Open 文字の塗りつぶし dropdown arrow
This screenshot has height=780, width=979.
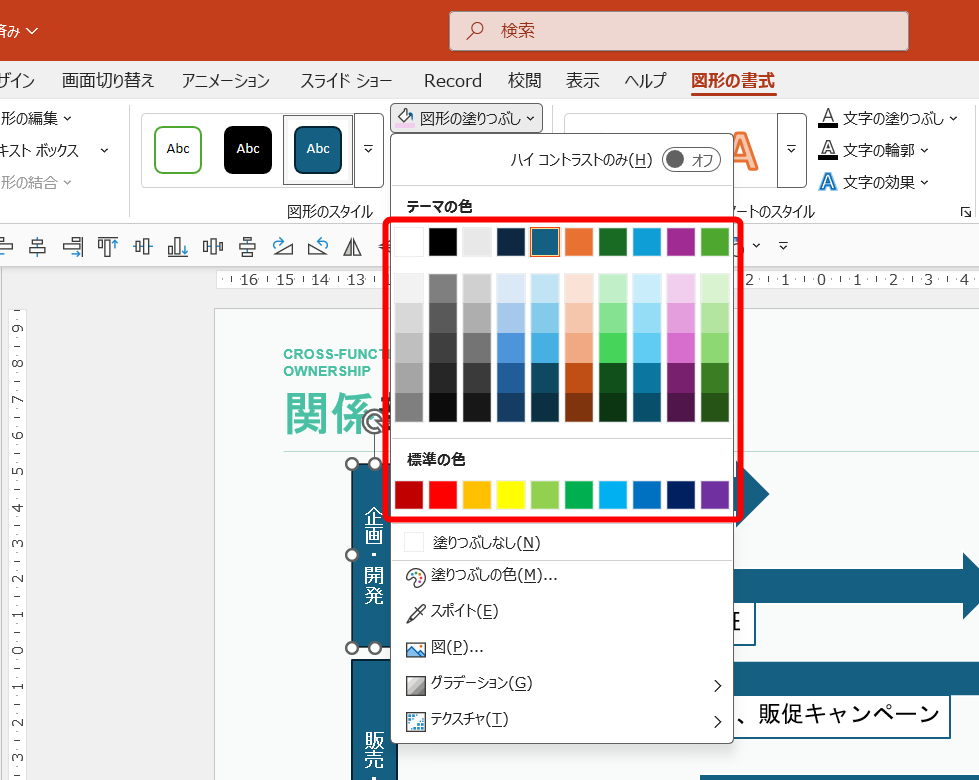pyautogui.click(x=953, y=118)
